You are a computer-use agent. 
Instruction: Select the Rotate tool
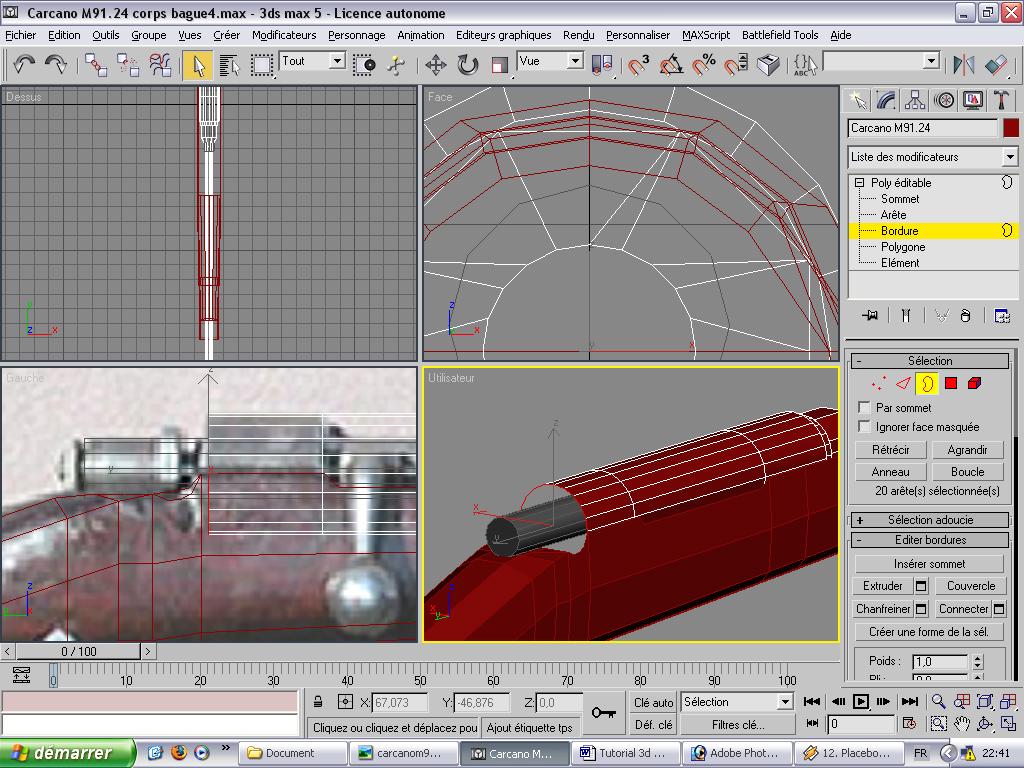(x=468, y=65)
